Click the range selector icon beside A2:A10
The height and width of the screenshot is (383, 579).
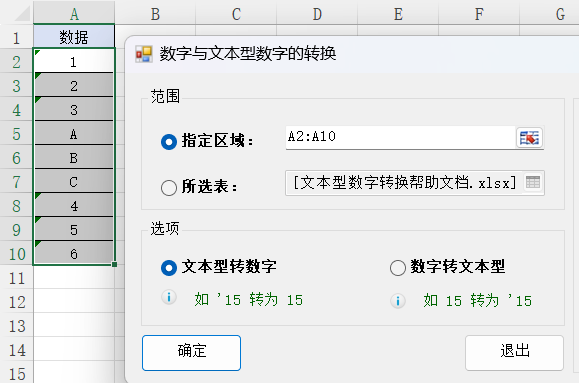[x=530, y=138]
